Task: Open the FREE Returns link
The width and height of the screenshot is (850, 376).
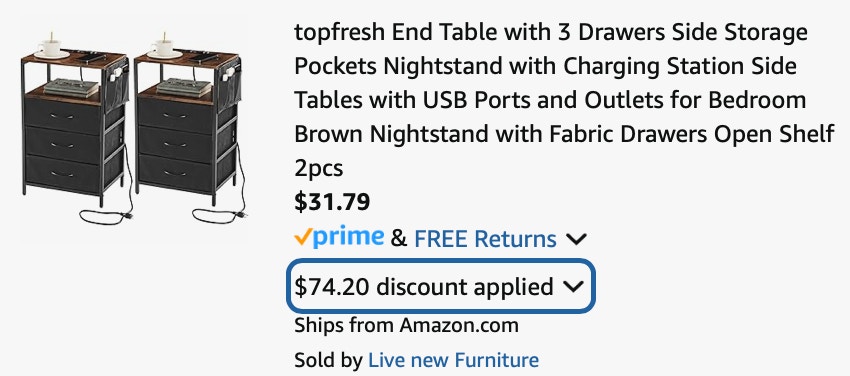Action: click(485, 239)
